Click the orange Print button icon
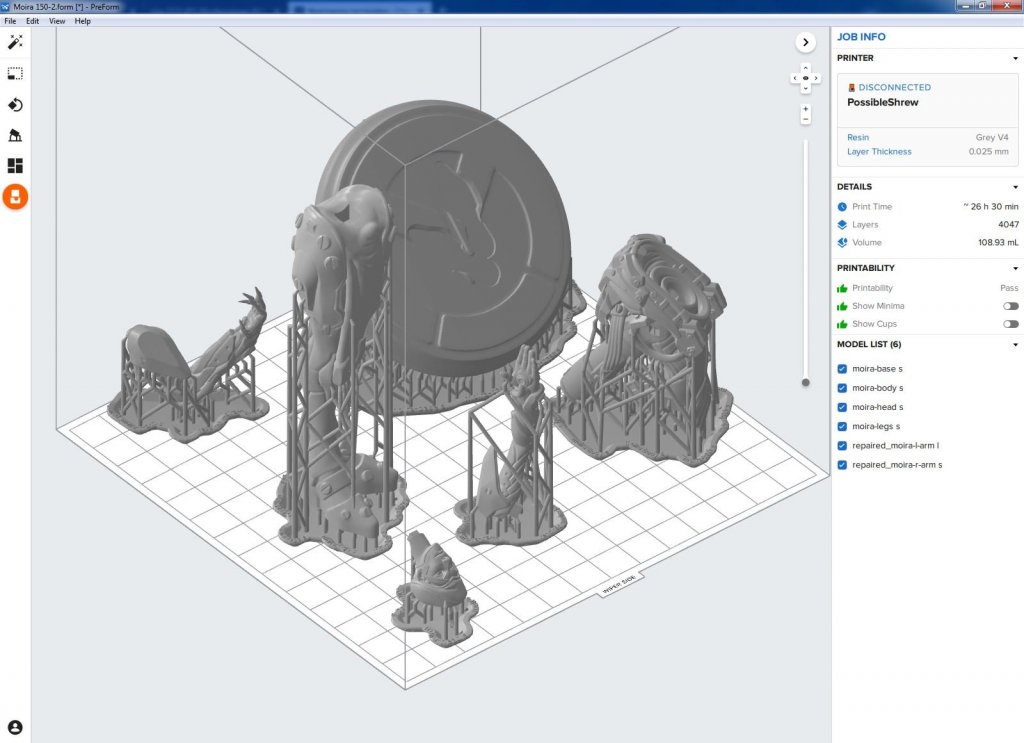This screenshot has width=1024, height=743. click(x=15, y=197)
